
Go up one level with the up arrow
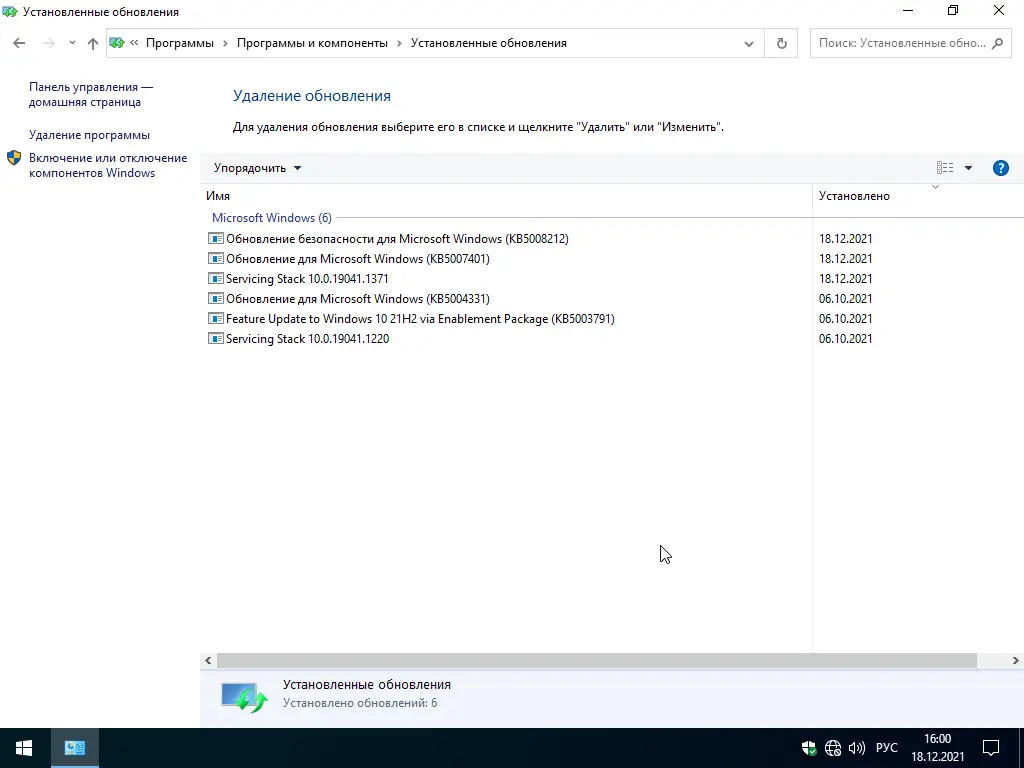pyautogui.click(x=93, y=43)
